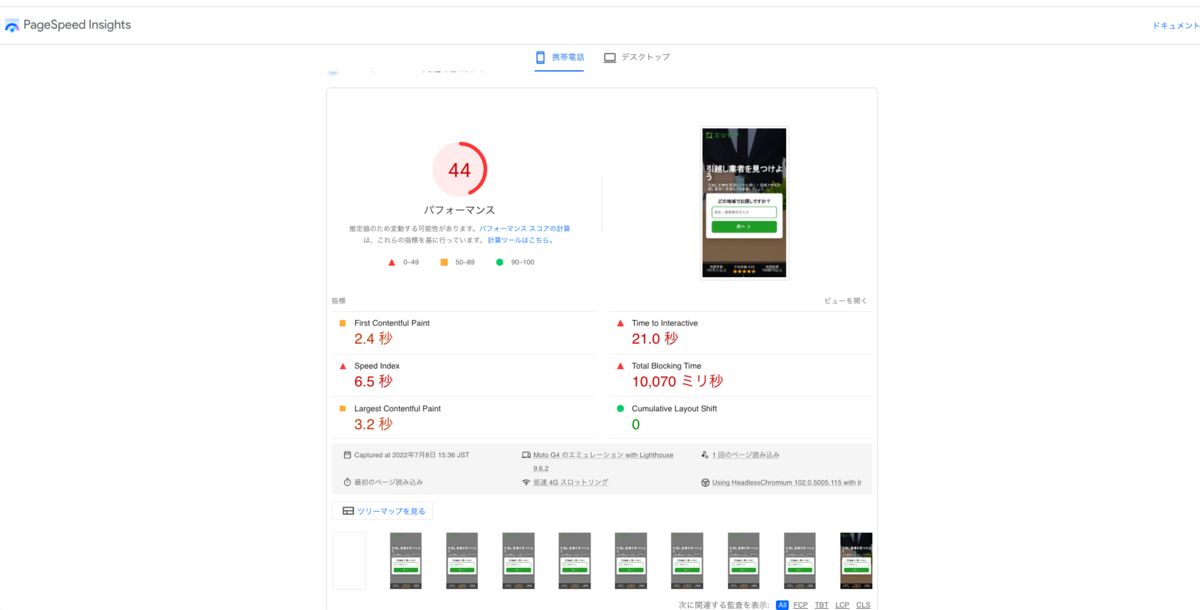Click the device icon beside Moto G4

click(526, 455)
